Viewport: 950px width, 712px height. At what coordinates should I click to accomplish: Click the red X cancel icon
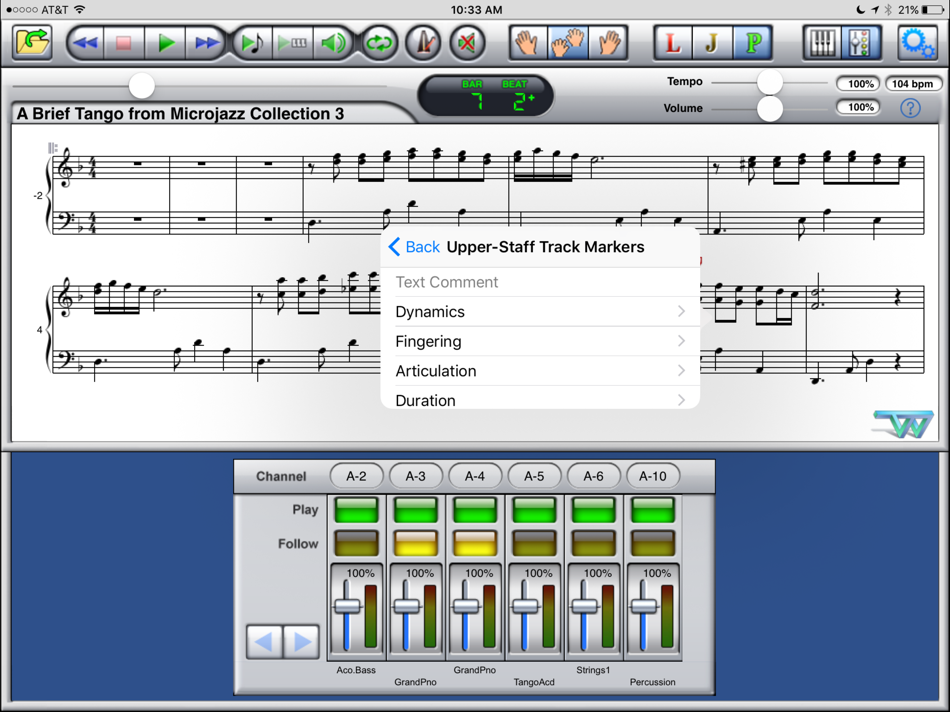pos(467,43)
